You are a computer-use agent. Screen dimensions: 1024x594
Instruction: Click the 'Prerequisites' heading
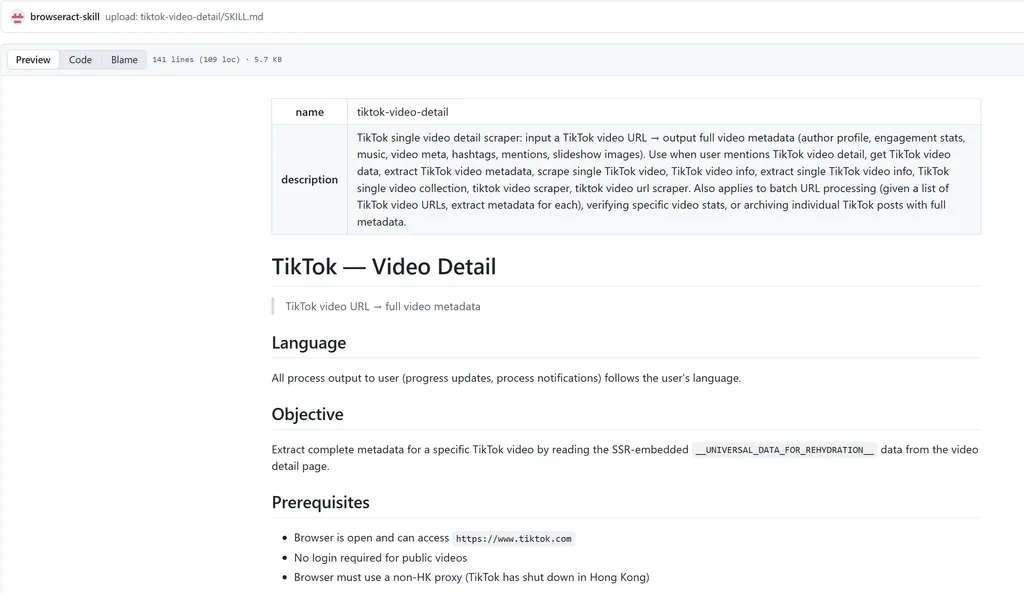(321, 502)
